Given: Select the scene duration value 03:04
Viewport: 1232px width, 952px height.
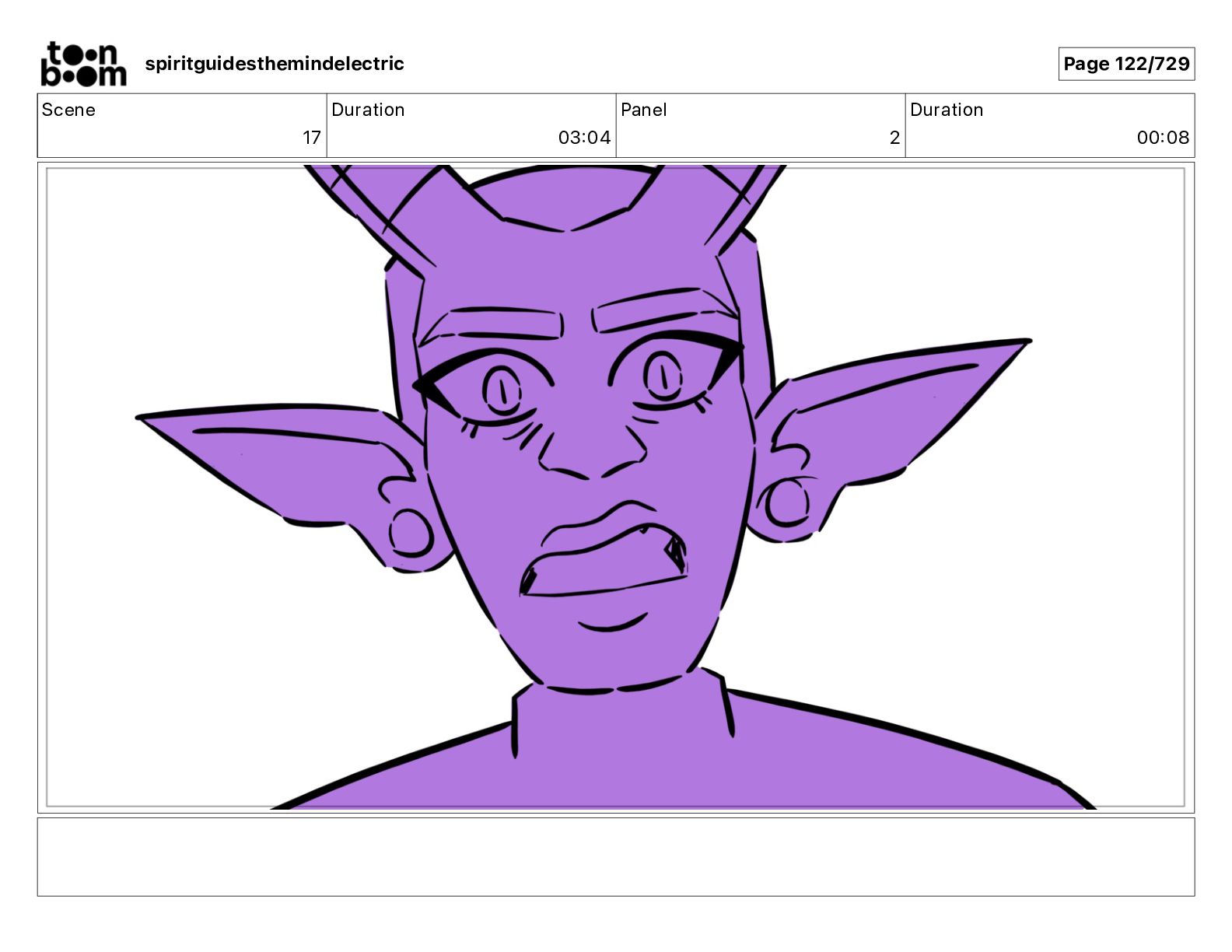Looking at the screenshot, I should (x=584, y=138).
